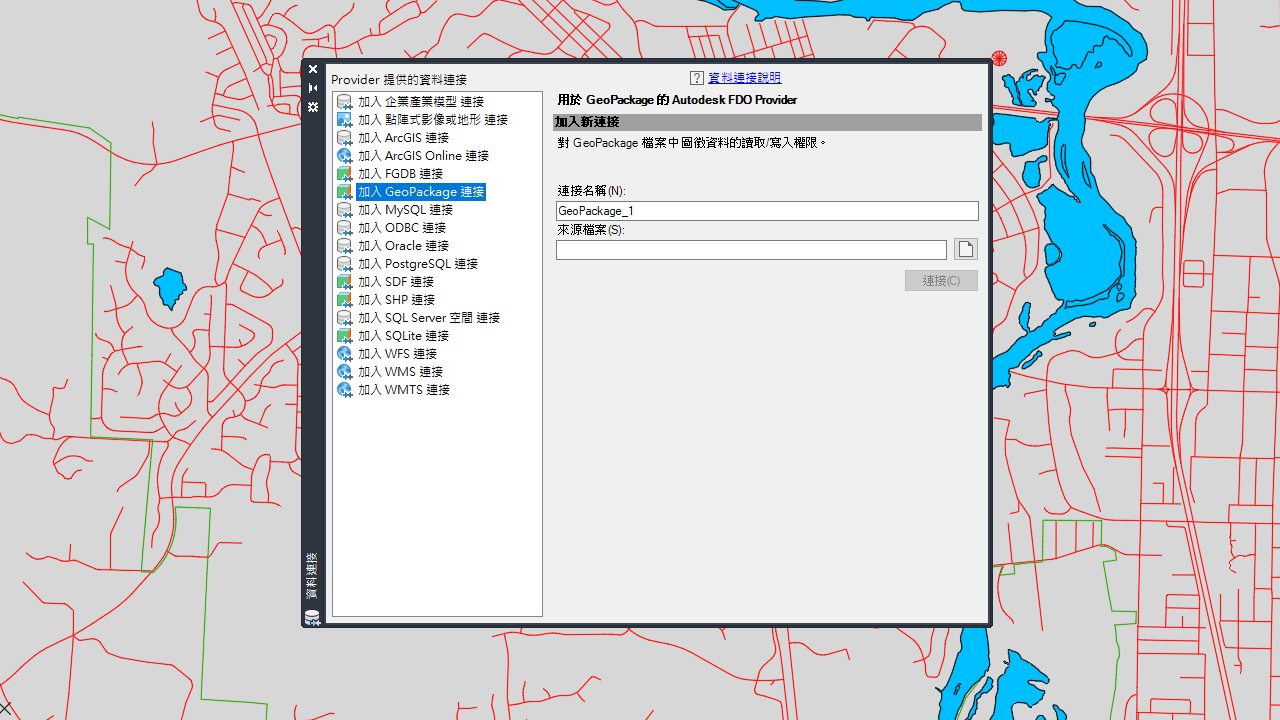Click the 來源檔案 input field
Image resolution: width=1280 pixels, height=720 pixels.
[x=751, y=250]
